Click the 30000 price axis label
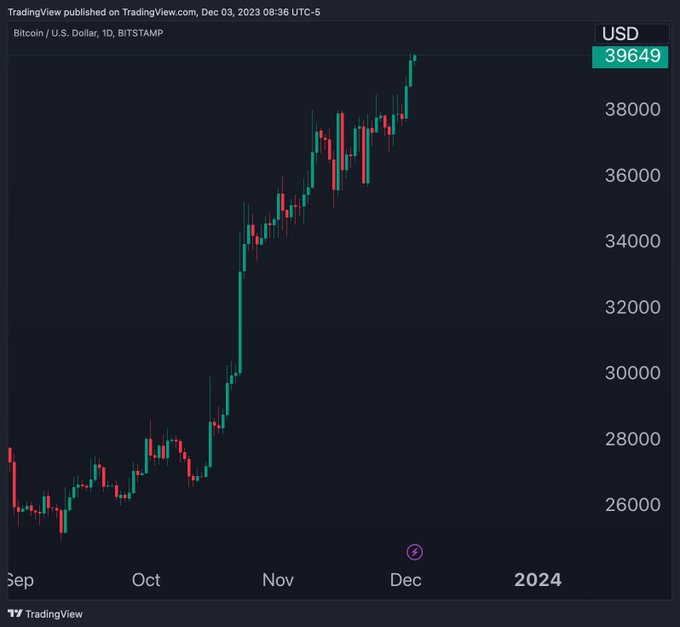Screen dimensions: 680x627 click(x=632, y=373)
